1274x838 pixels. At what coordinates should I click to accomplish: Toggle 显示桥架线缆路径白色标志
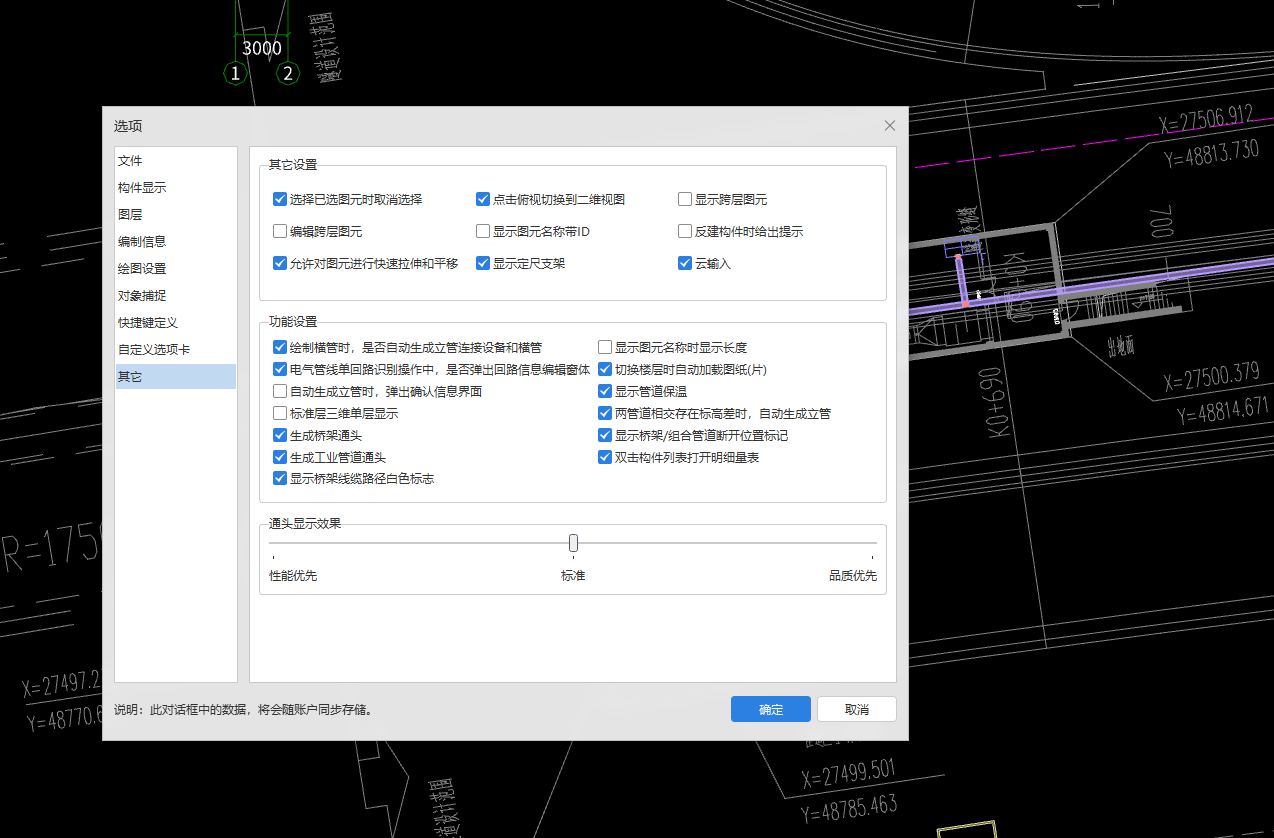[x=280, y=479]
